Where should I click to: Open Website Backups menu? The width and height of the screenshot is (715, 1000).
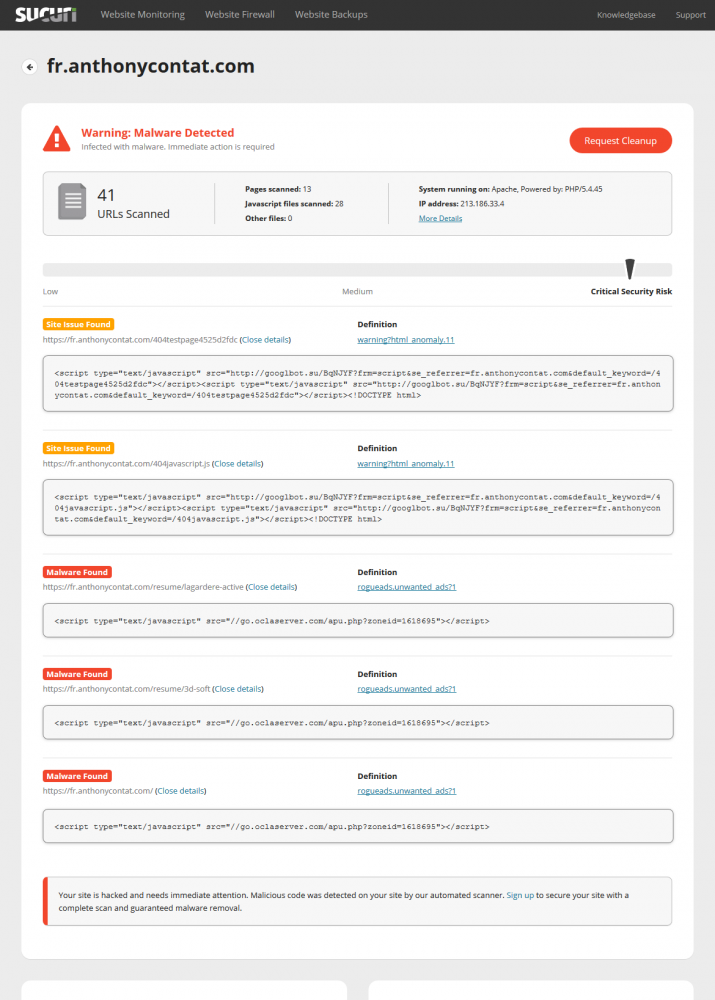331,15
